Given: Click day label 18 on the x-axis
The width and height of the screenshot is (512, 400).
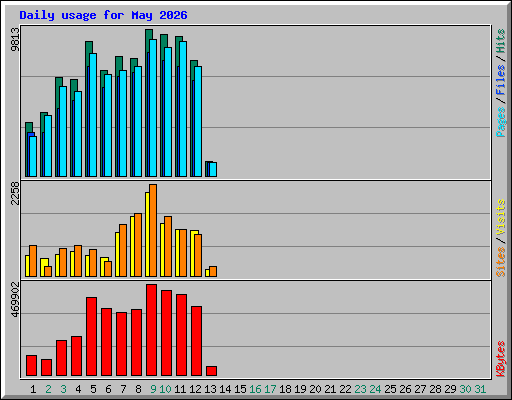Looking at the screenshot, I should pos(285,389).
